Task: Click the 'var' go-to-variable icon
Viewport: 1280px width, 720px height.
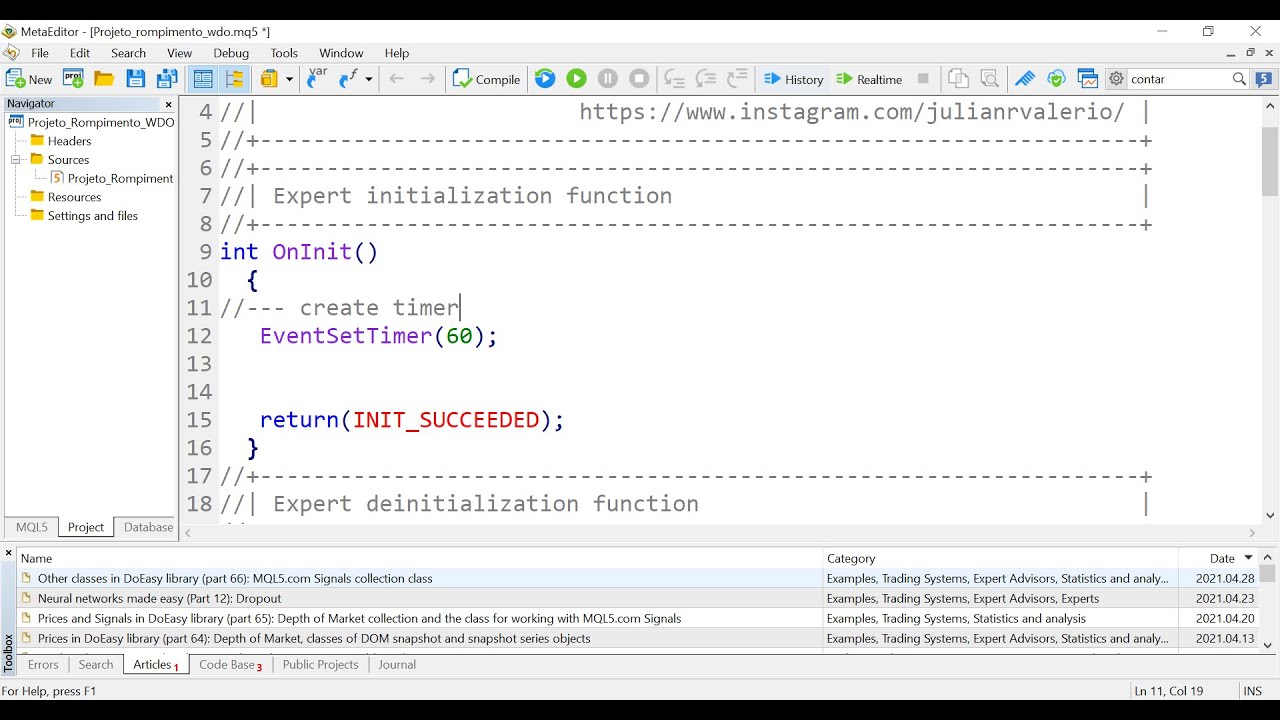Action: click(x=317, y=78)
